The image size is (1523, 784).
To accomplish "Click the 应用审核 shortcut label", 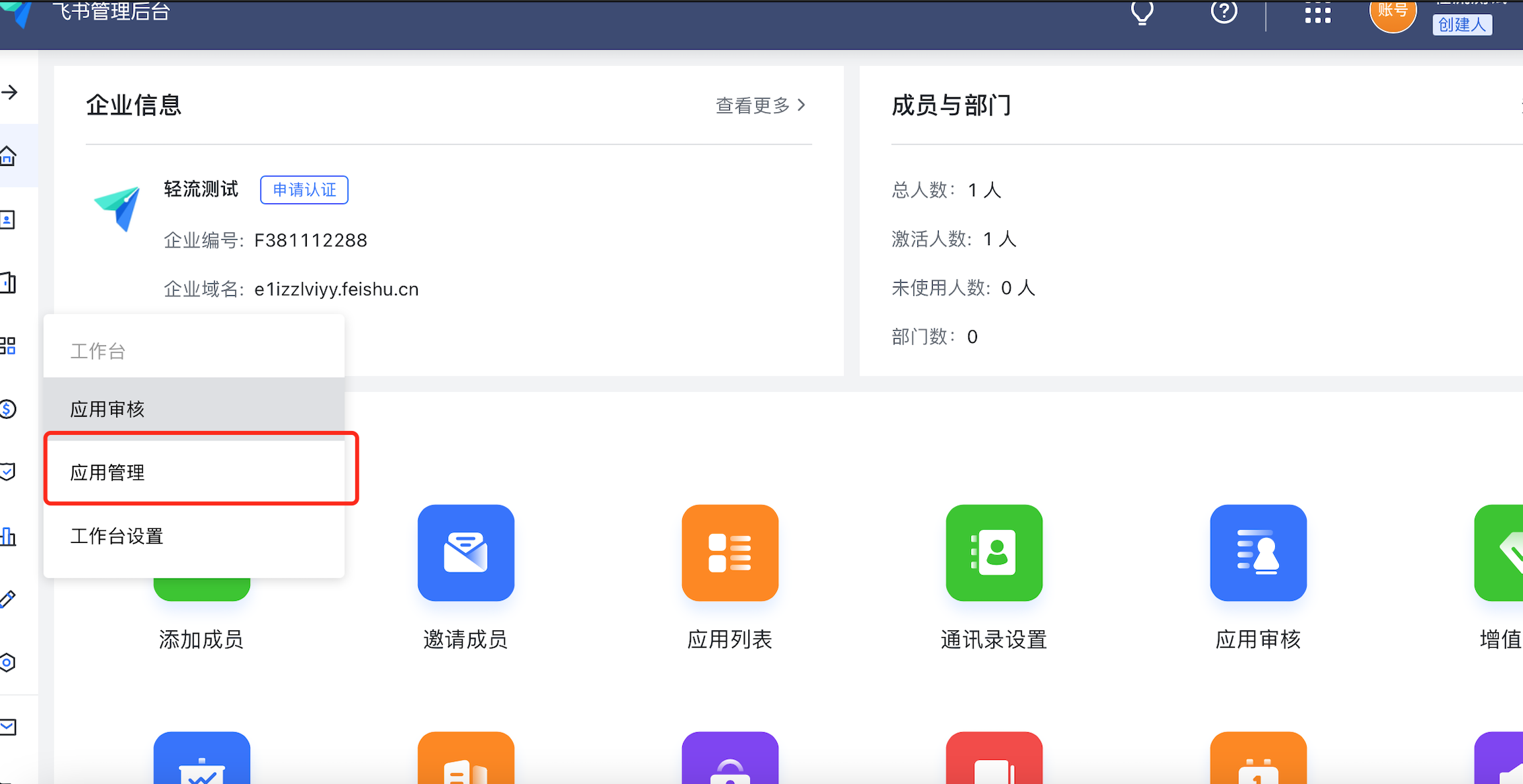I will 1258,640.
